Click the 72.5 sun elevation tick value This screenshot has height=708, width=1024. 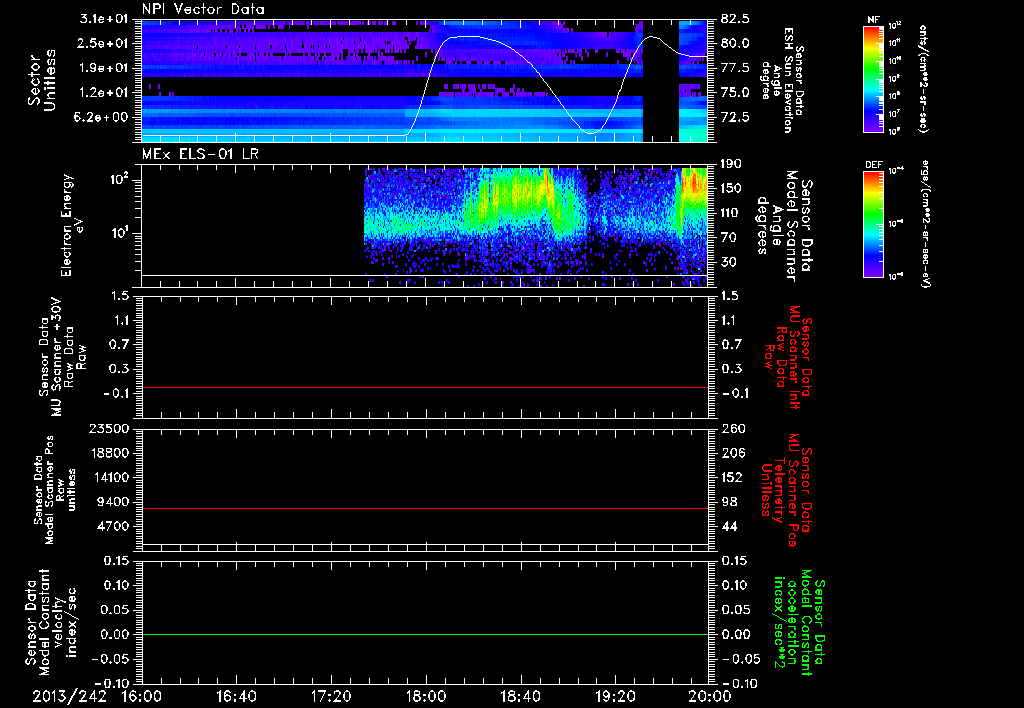pyautogui.click(x=735, y=117)
